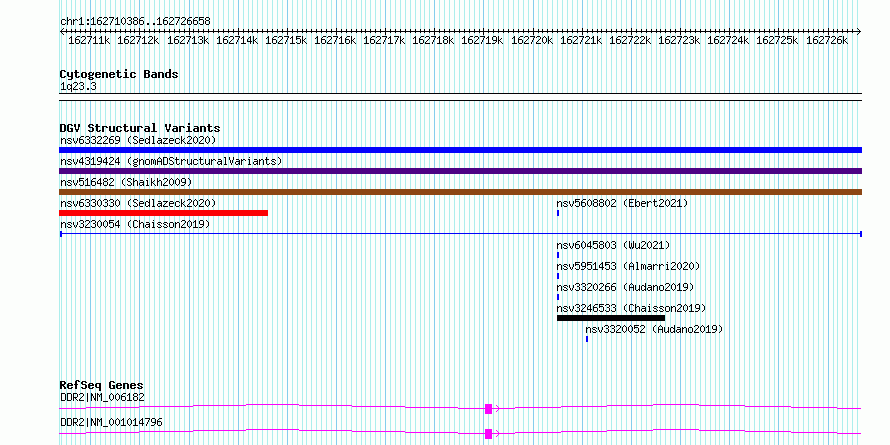Select the nsv3320052 (Audano2019) label
This screenshot has width=890, height=445.
[654, 329]
